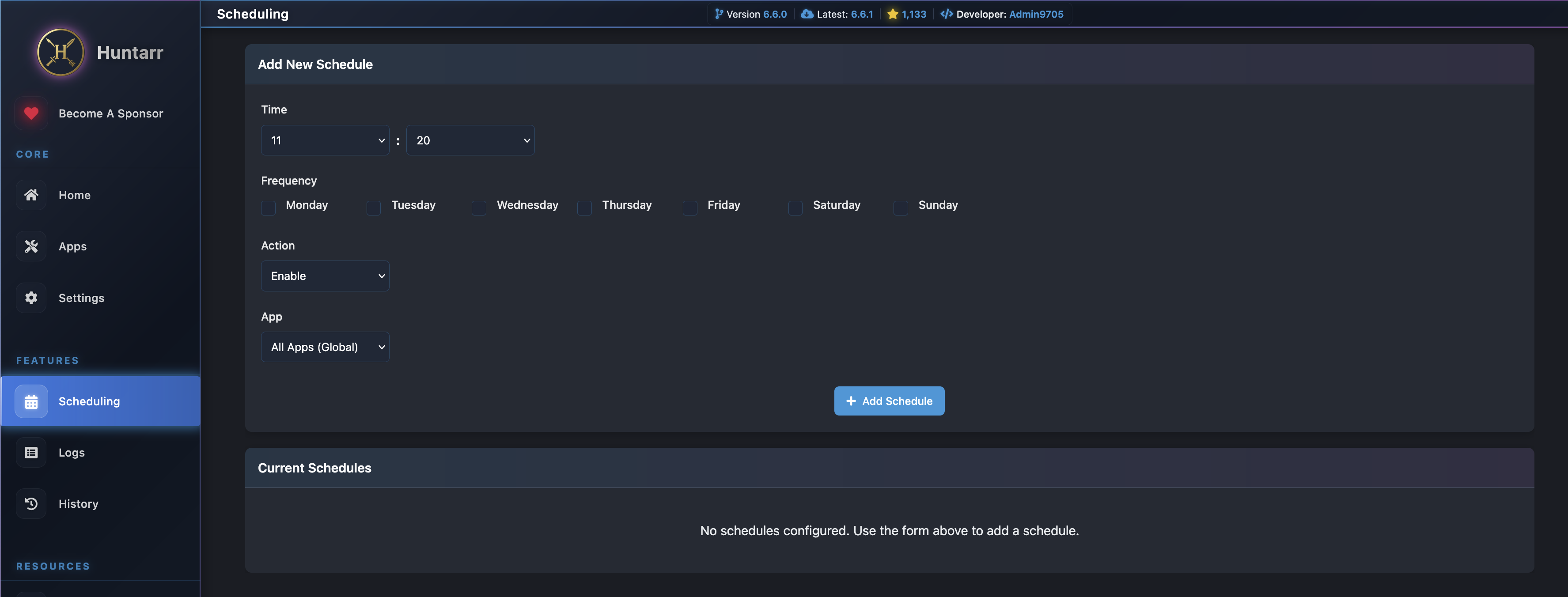Select the Saturday checkbox
The height and width of the screenshot is (597, 1568).
point(795,208)
